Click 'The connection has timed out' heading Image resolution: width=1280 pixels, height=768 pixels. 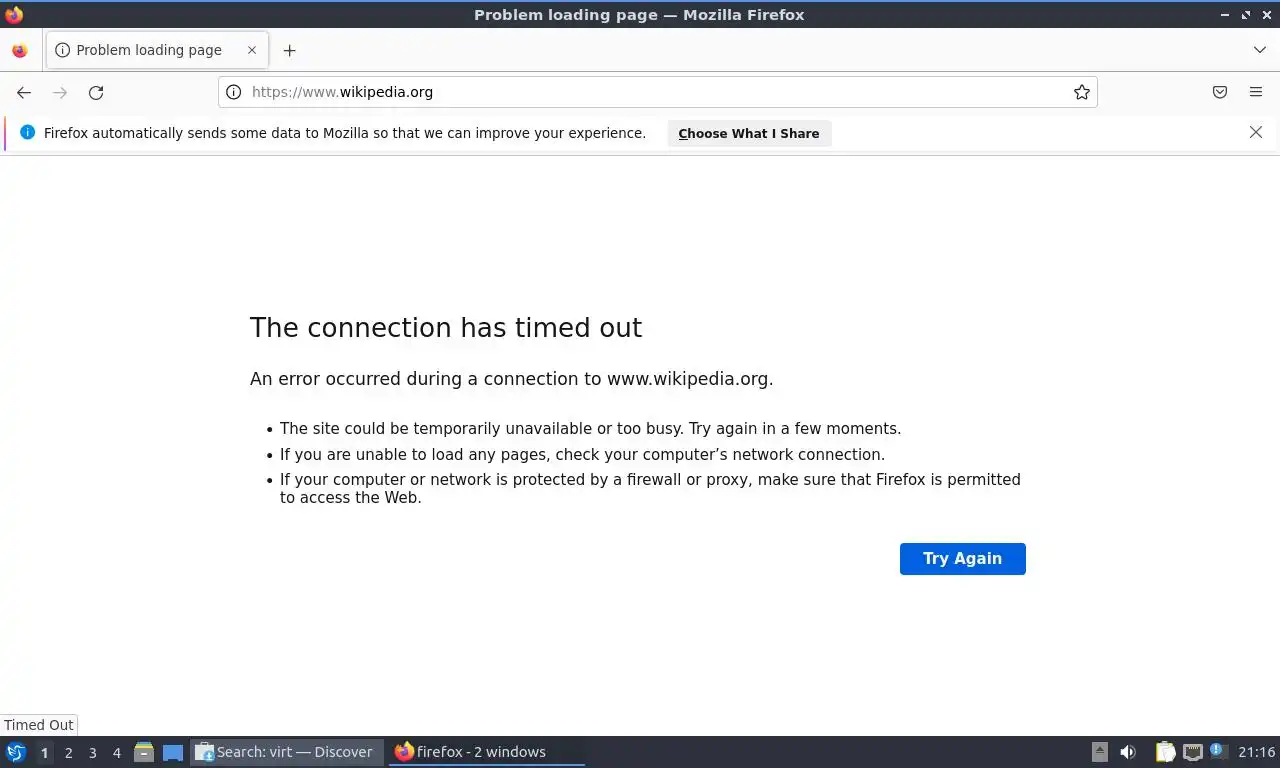446,328
